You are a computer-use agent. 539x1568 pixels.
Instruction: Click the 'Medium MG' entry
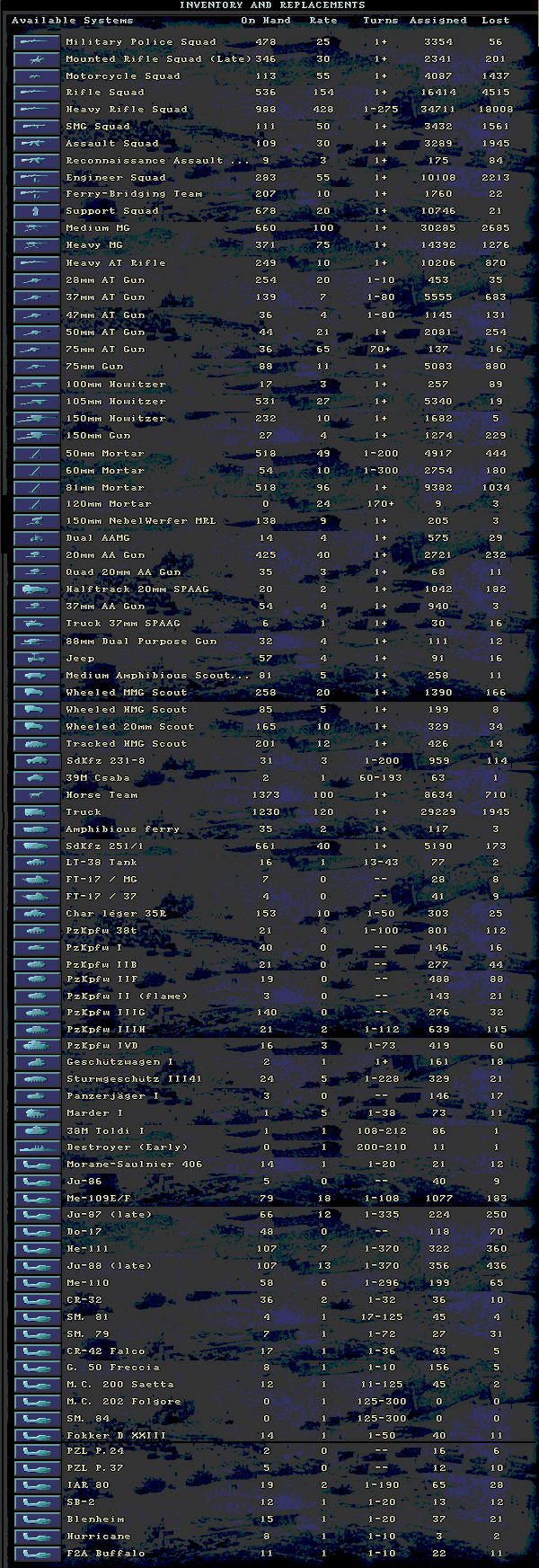pyautogui.click(x=98, y=228)
